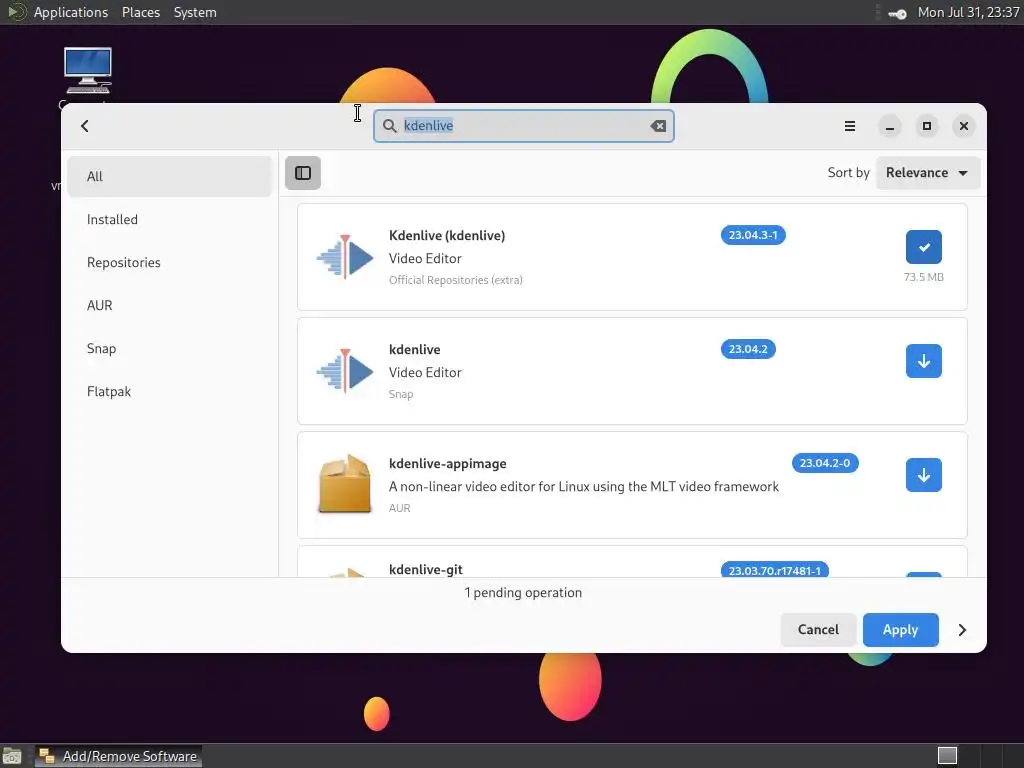
Task: Open Kdenlive (kdenlive) package title
Action: 447,236
